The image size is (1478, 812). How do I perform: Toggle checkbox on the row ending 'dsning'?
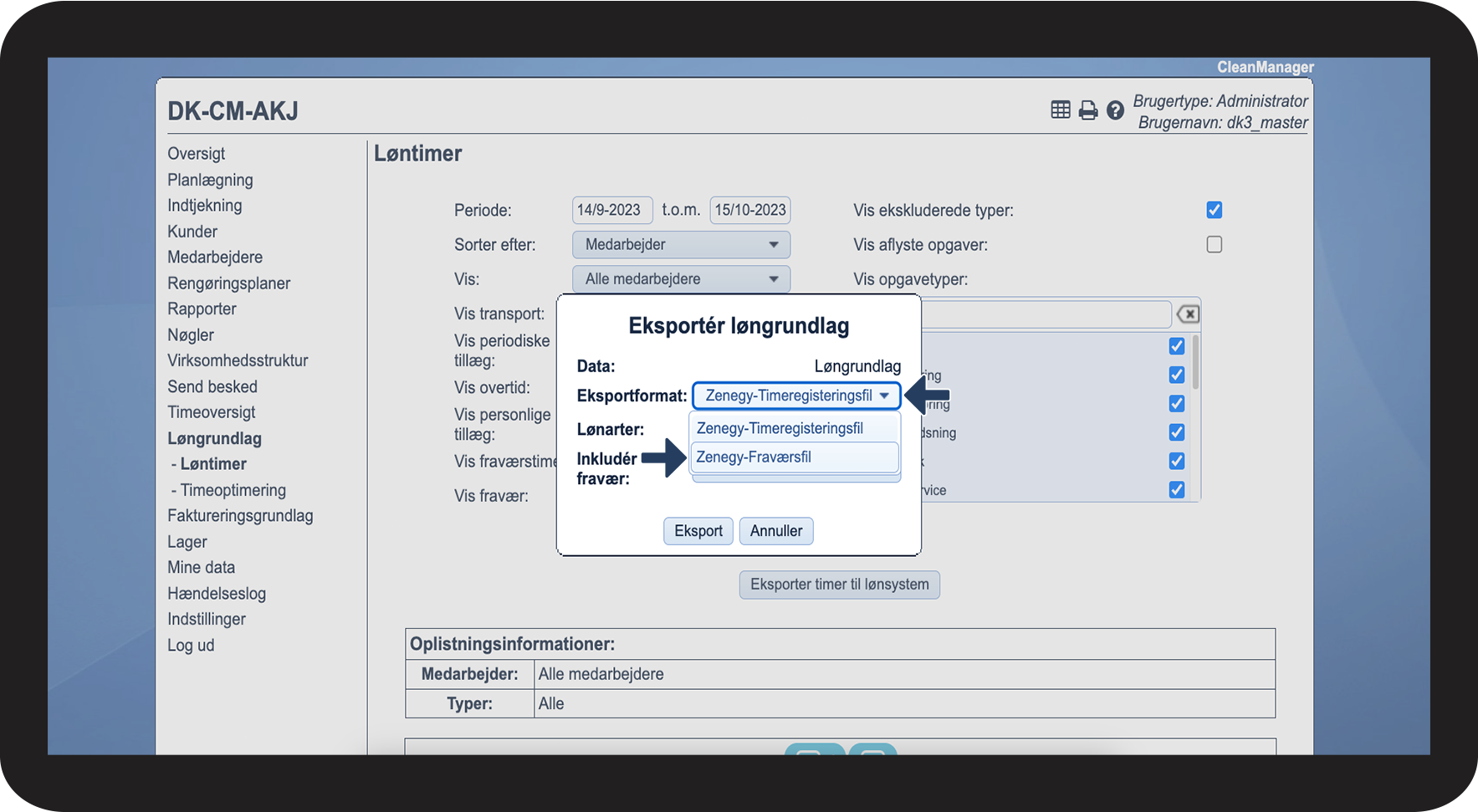point(1177,432)
